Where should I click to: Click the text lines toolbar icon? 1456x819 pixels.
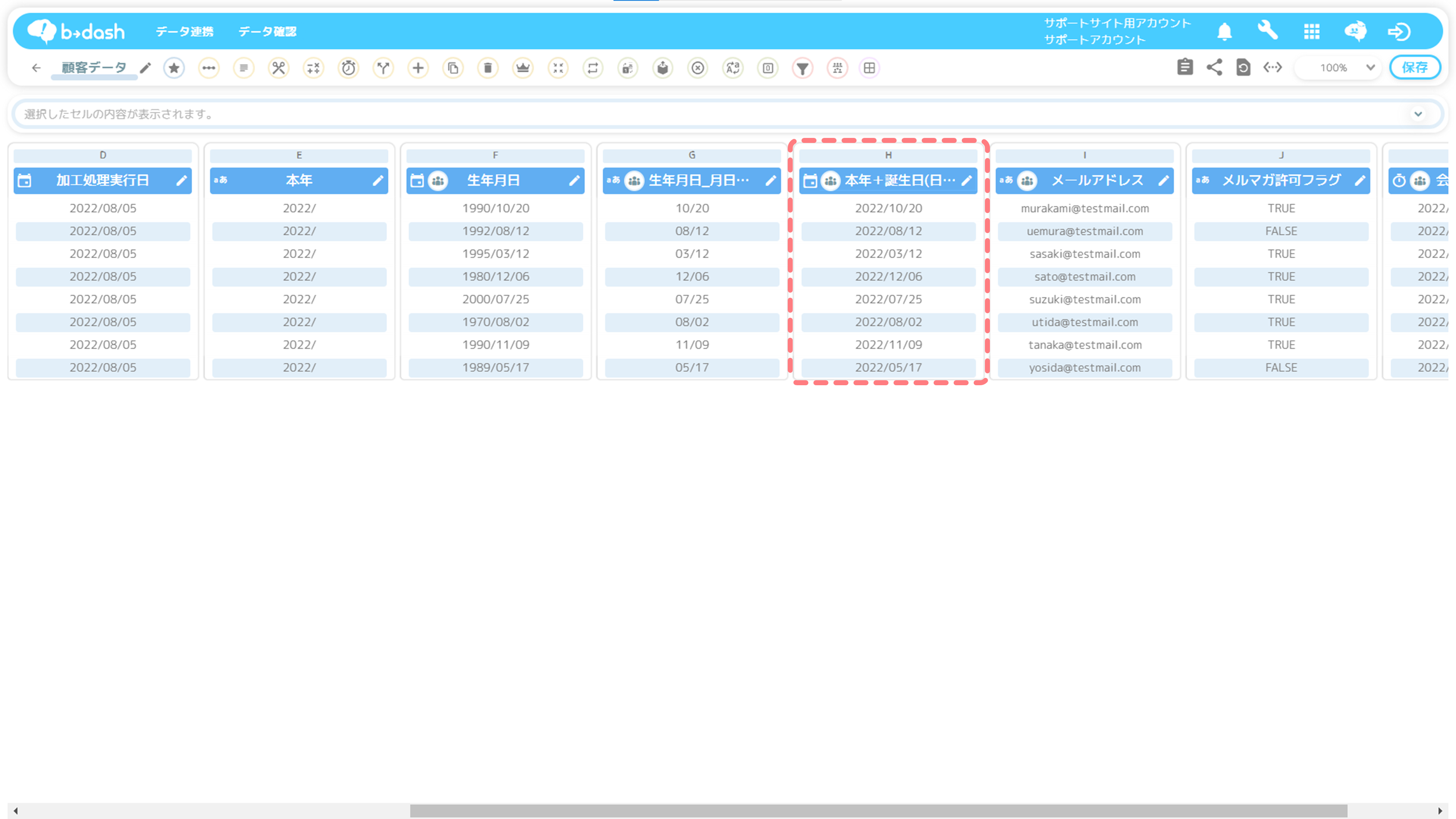click(243, 68)
